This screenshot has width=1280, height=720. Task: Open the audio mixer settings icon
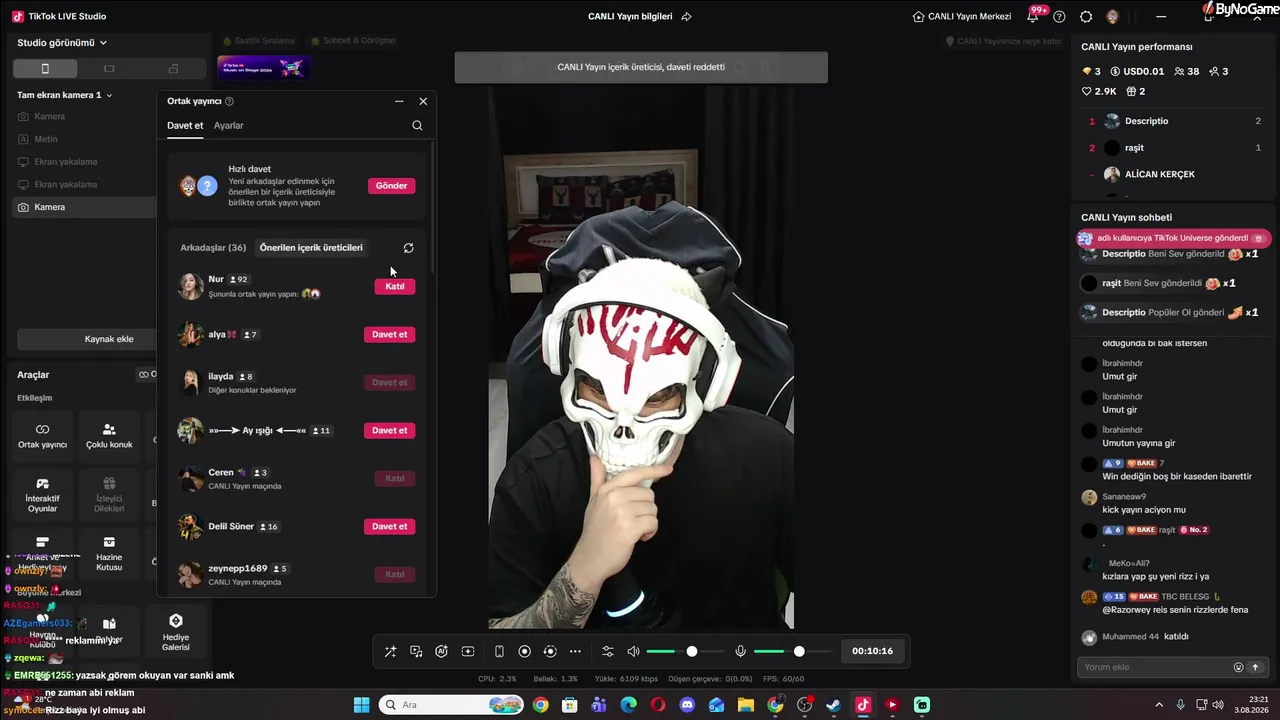coord(607,652)
